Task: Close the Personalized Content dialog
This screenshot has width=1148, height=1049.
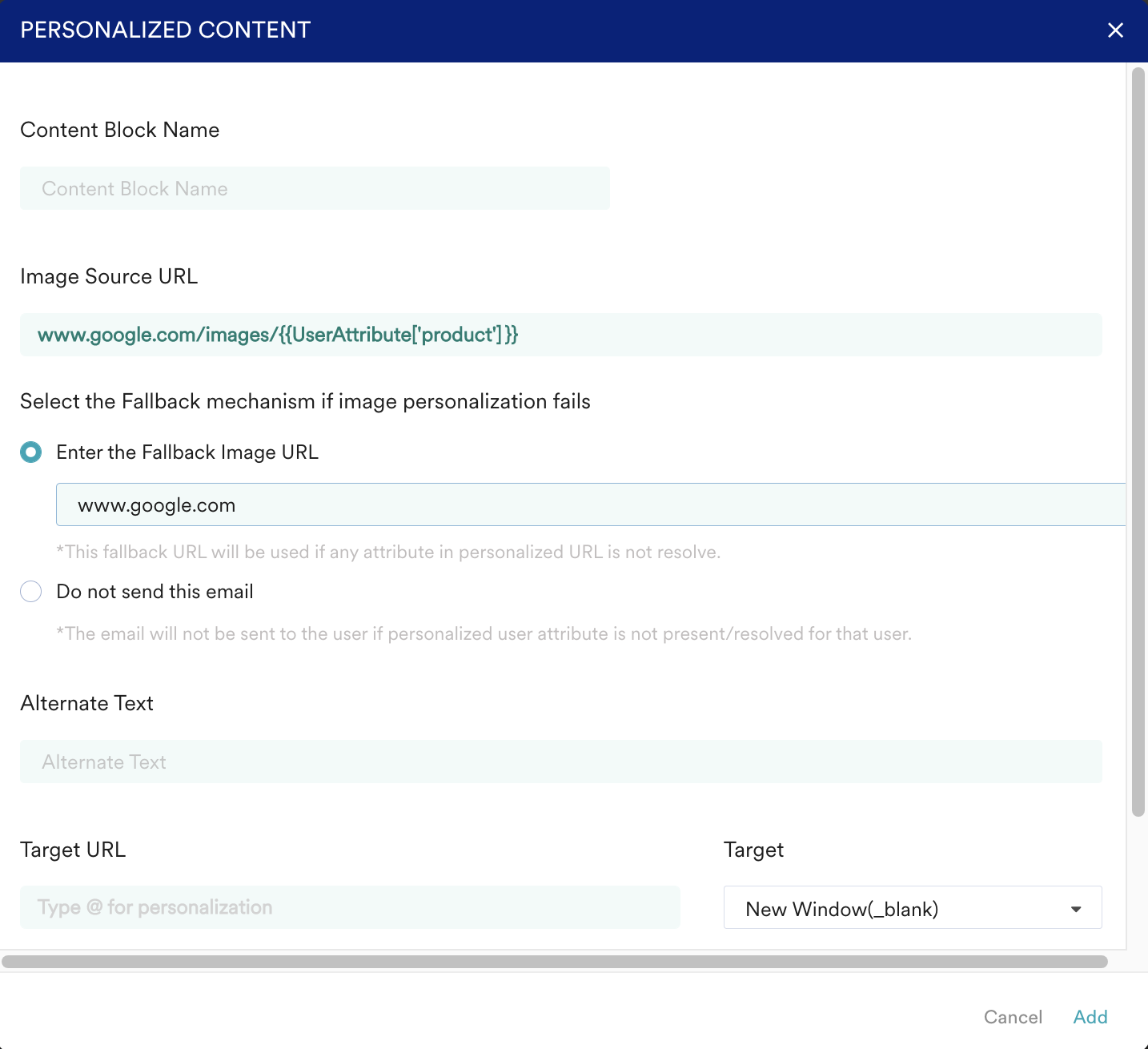Action: click(1115, 30)
